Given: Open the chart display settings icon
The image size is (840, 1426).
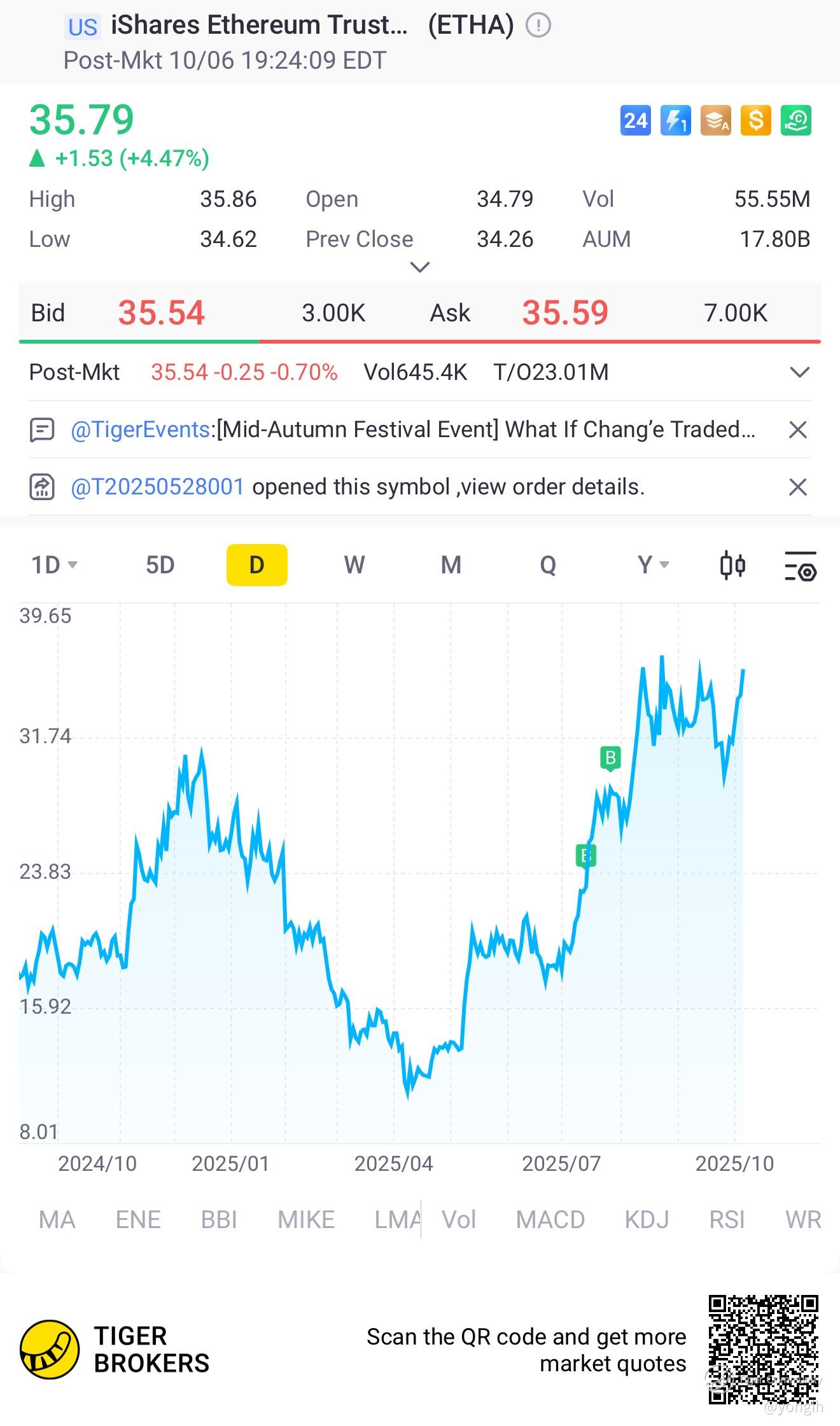Looking at the screenshot, I should click(x=800, y=566).
